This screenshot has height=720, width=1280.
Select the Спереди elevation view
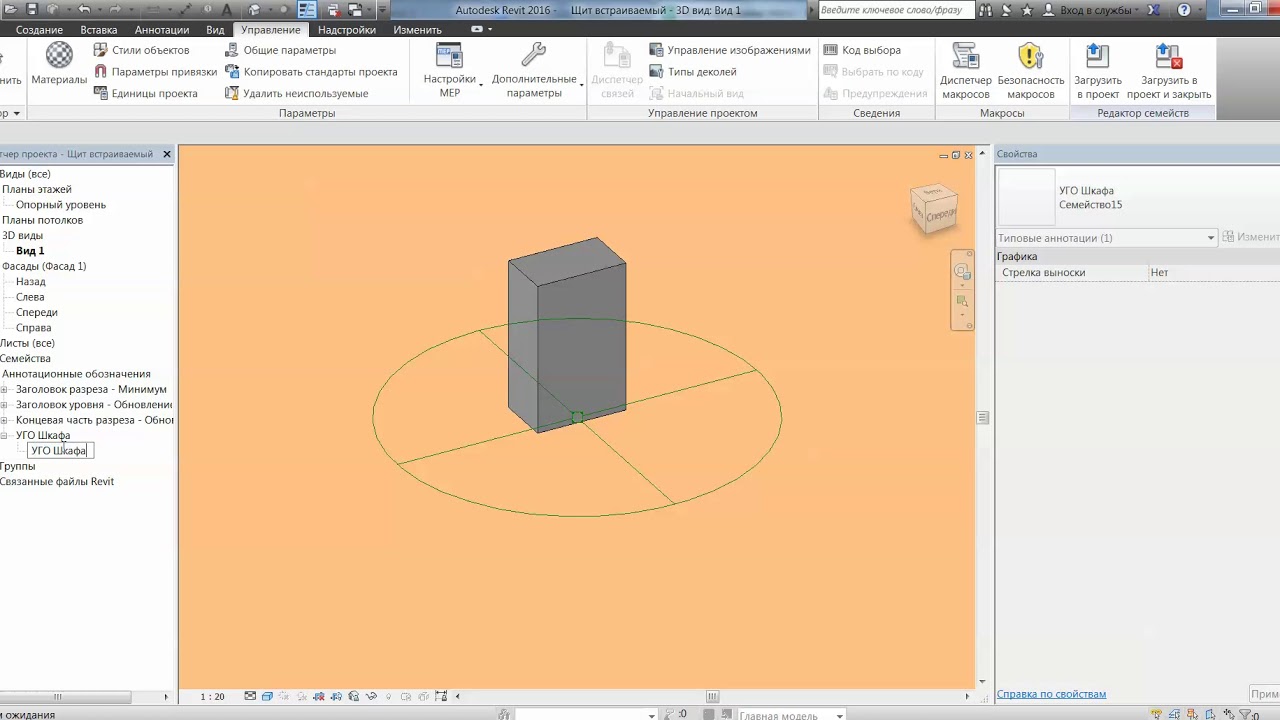tap(37, 312)
